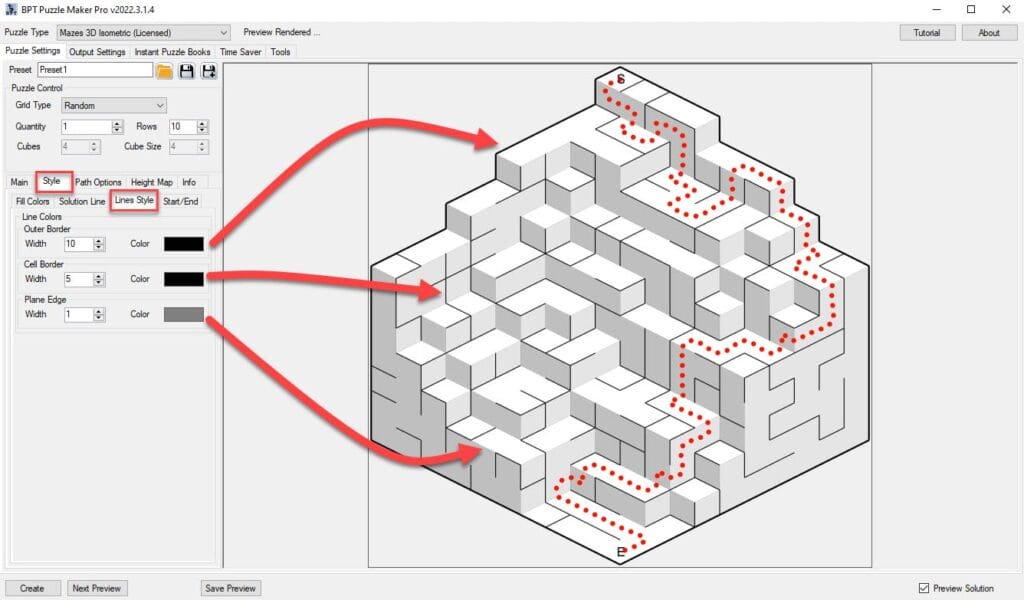Open the Tutorial button
The width and height of the screenshot is (1024, 600).
point(926,32)
